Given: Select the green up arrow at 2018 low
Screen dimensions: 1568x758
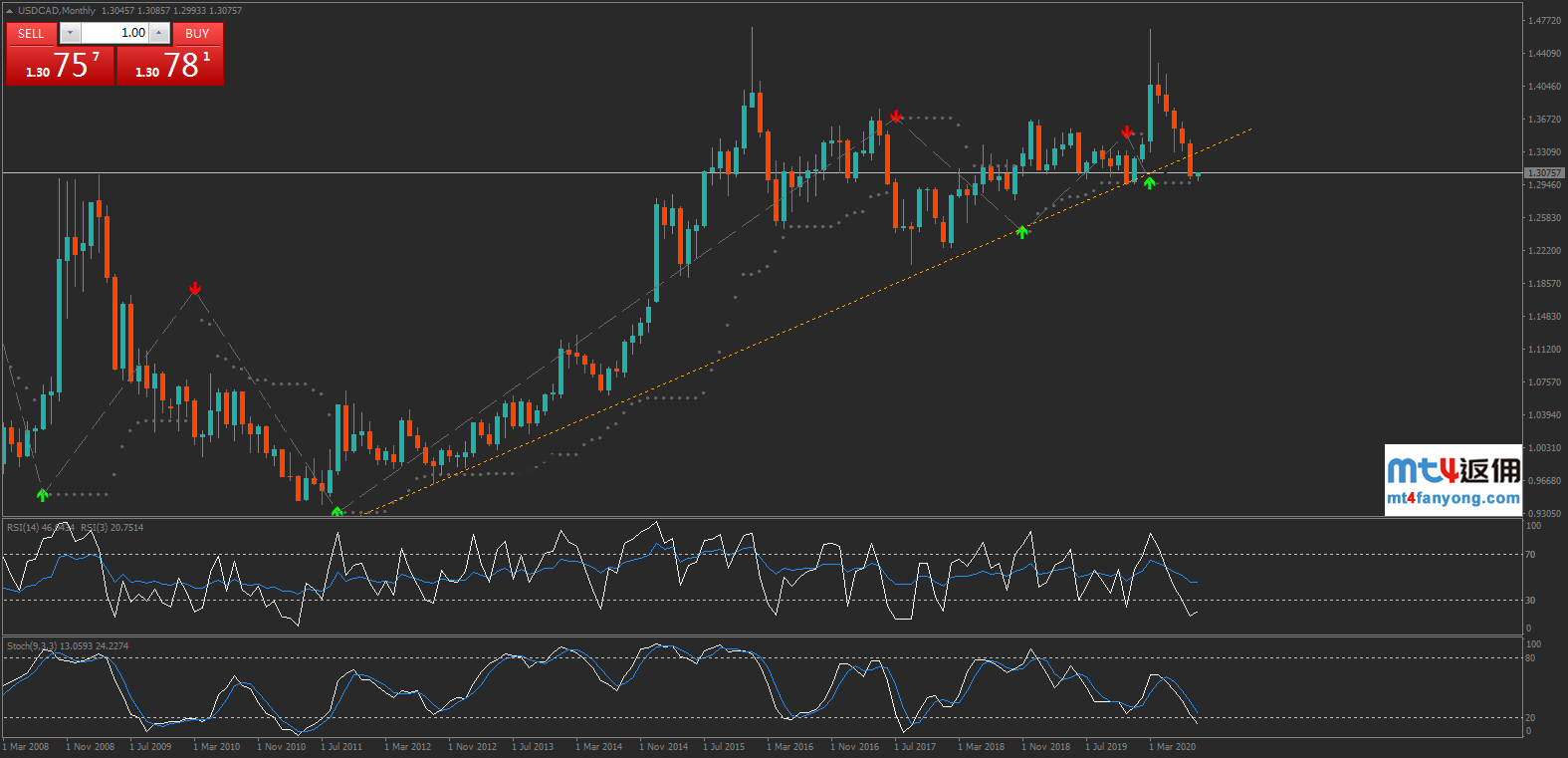Looking at the screenshot, I should pos(1022,232).
